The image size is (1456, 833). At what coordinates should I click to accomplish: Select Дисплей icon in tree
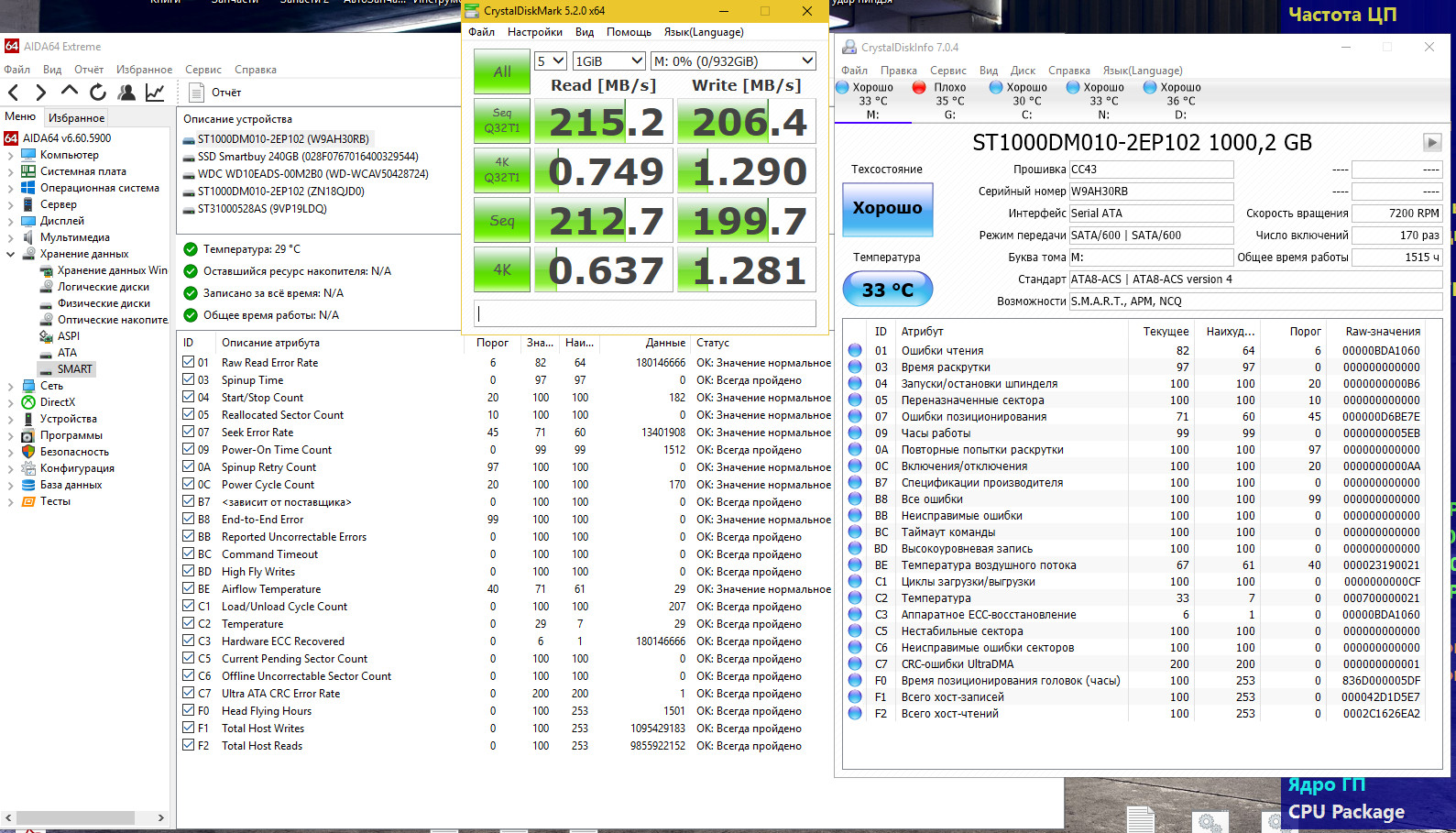coord(28,221)
